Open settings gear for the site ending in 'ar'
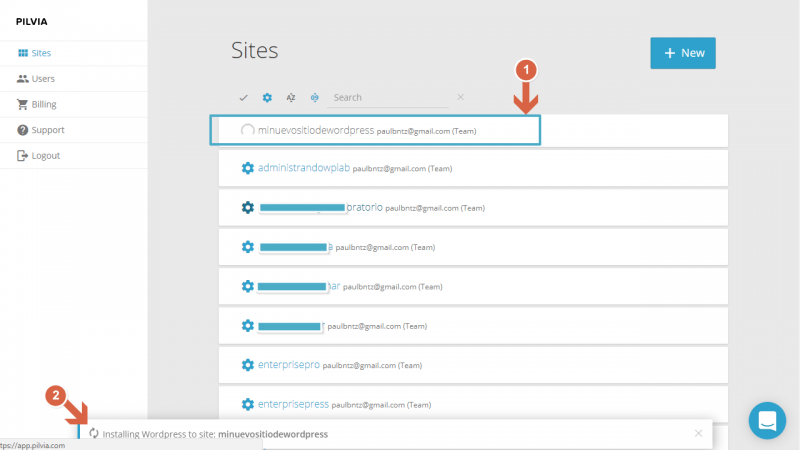800x450 pixels. (247, 286)
